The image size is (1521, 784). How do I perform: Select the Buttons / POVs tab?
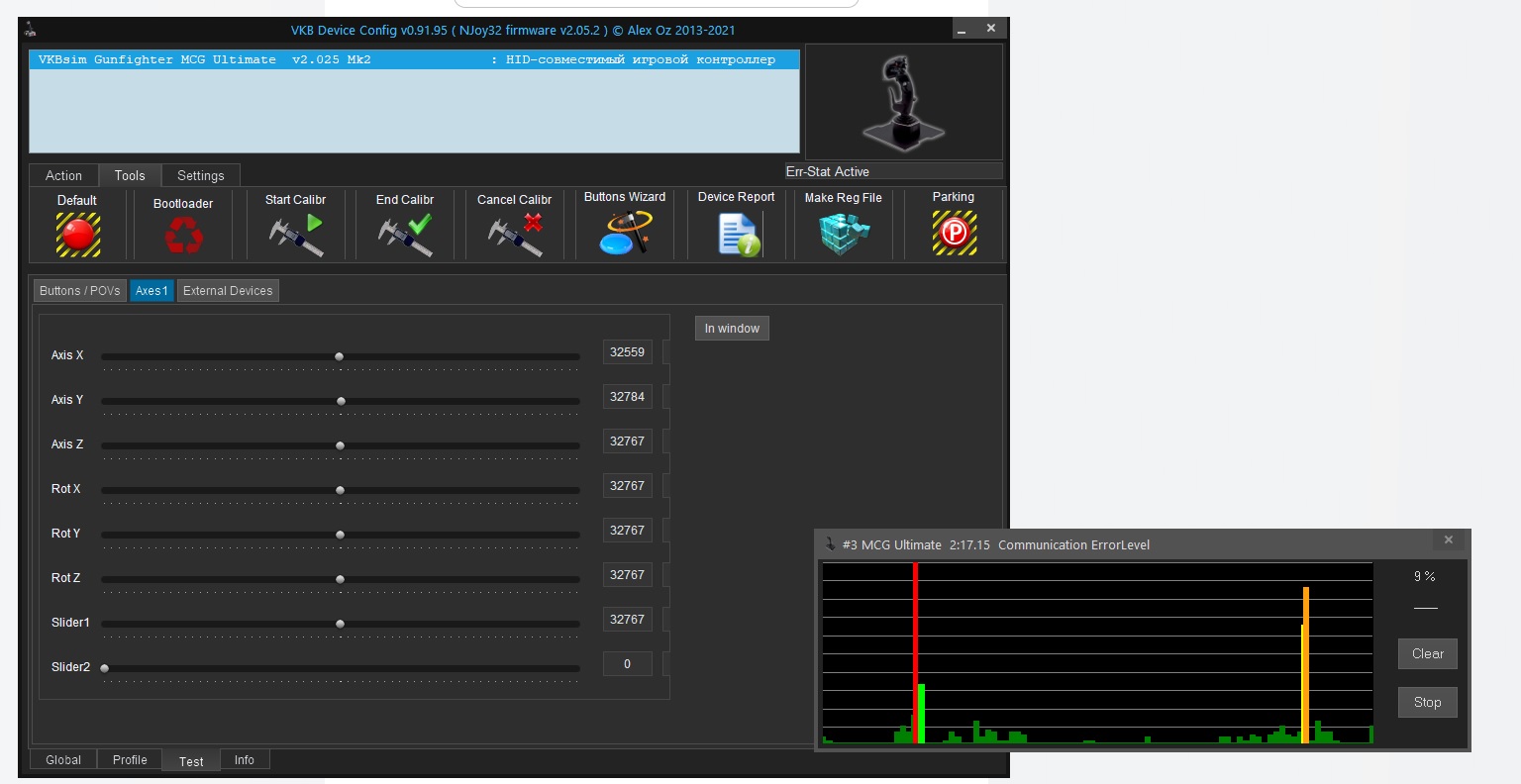coord(80,290)
